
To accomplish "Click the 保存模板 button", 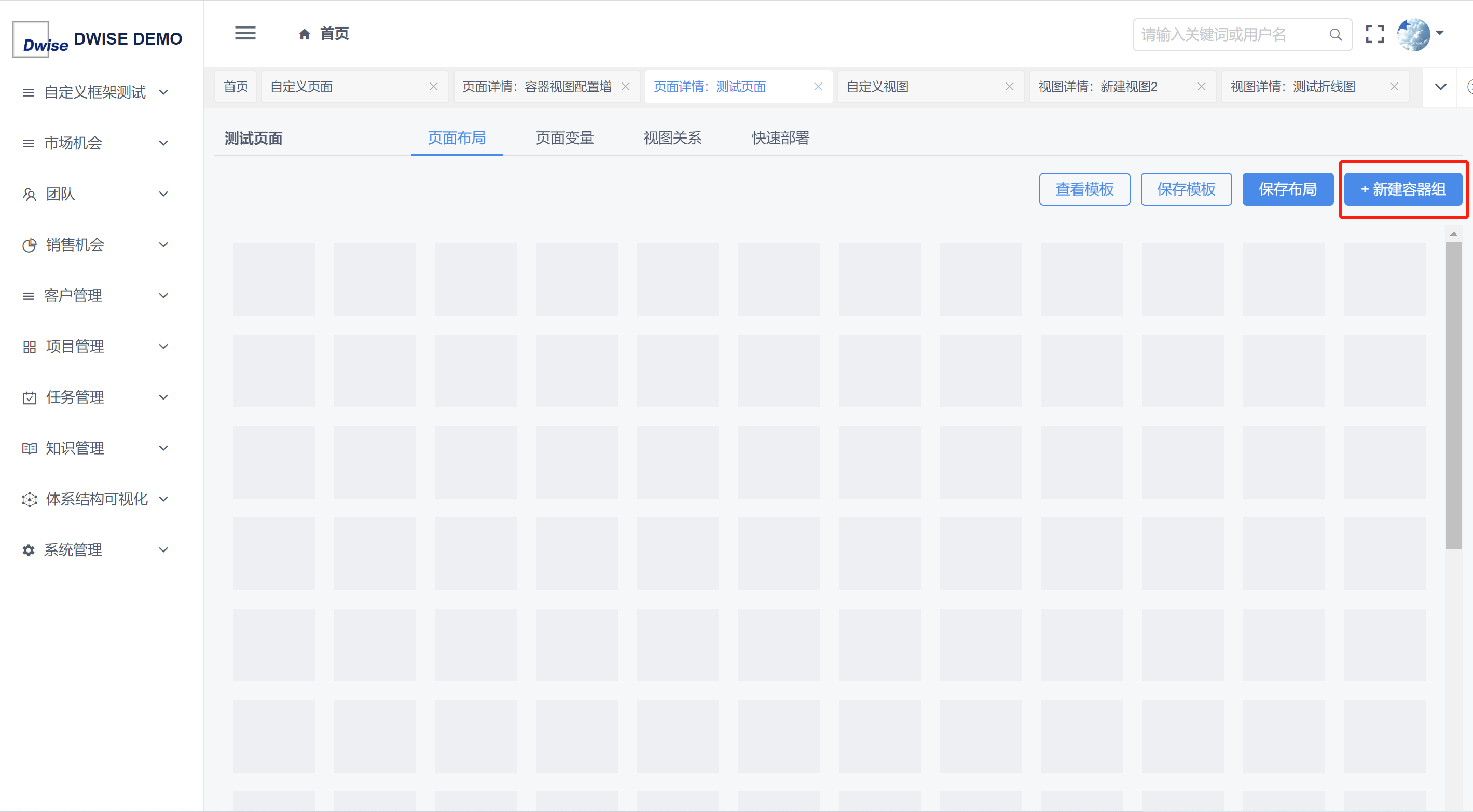I will click(1186, 189).
